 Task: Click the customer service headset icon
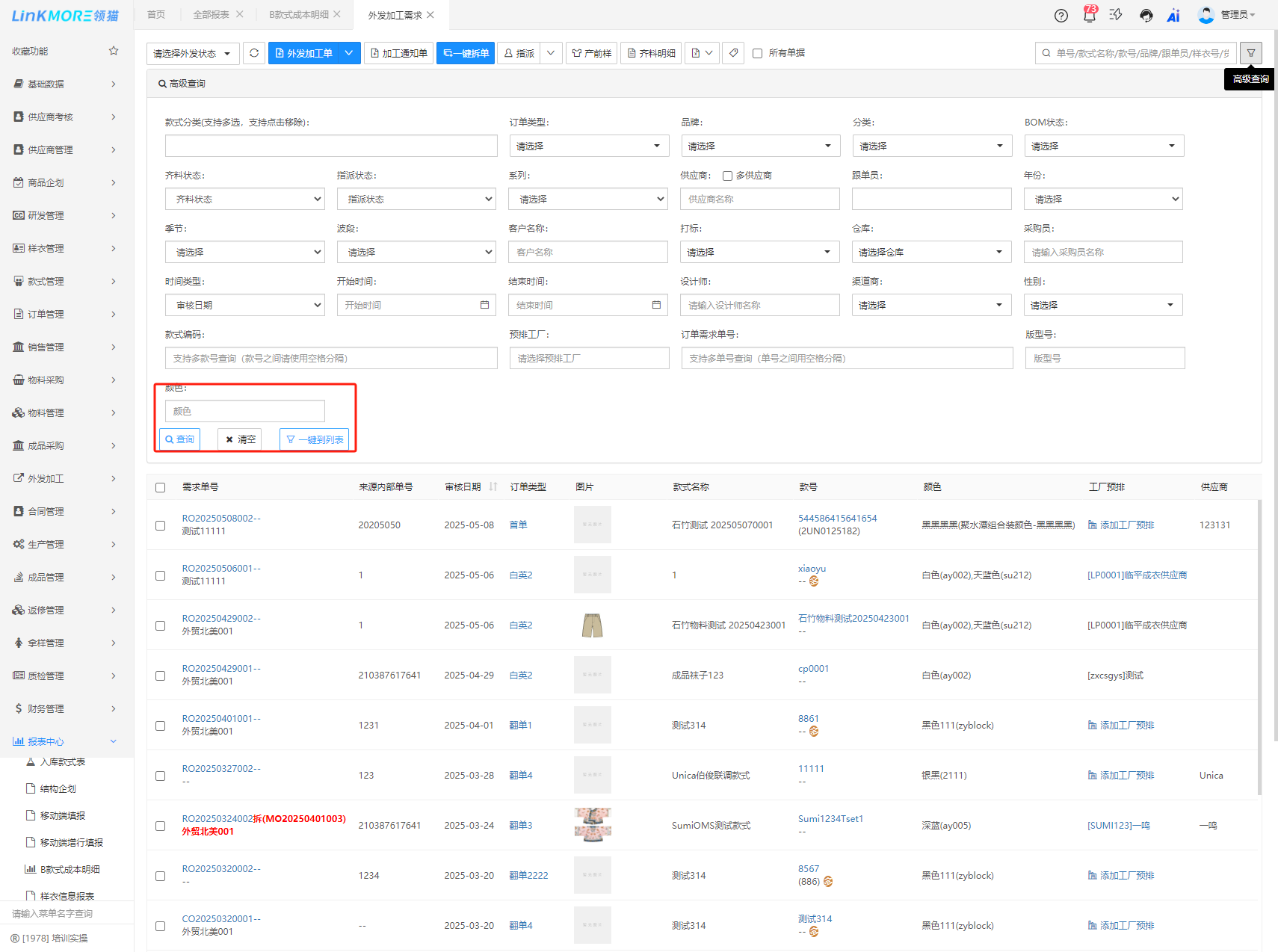tap(1146, 15)
